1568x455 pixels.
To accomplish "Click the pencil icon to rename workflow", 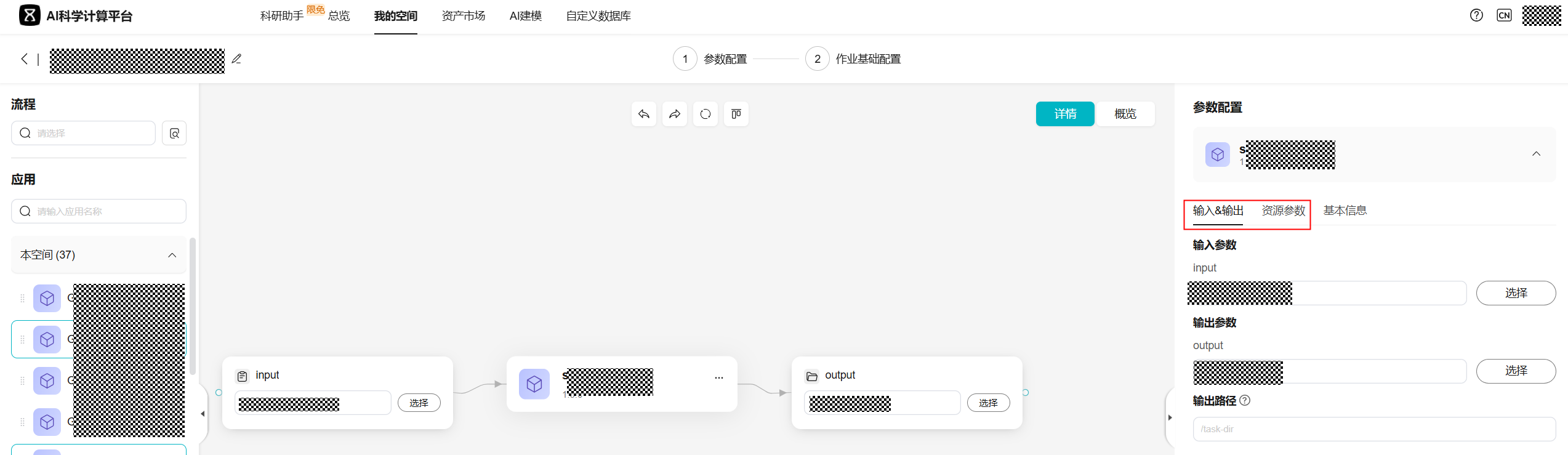I will click(236, 59).
